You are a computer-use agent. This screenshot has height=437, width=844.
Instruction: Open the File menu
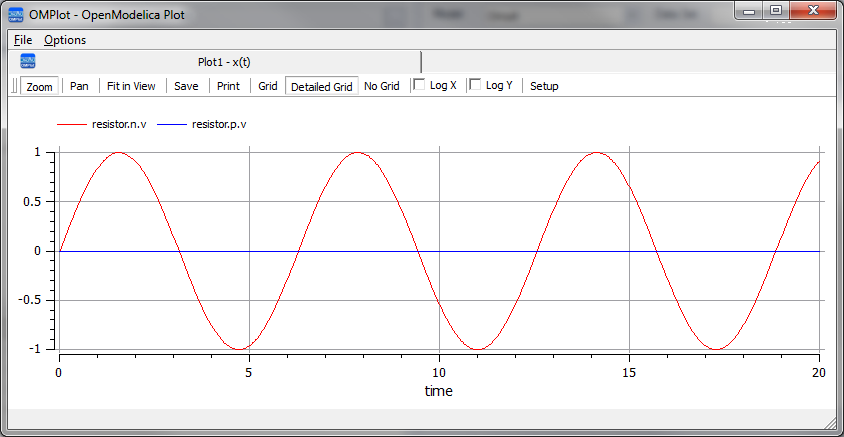(x=23, y=40)
